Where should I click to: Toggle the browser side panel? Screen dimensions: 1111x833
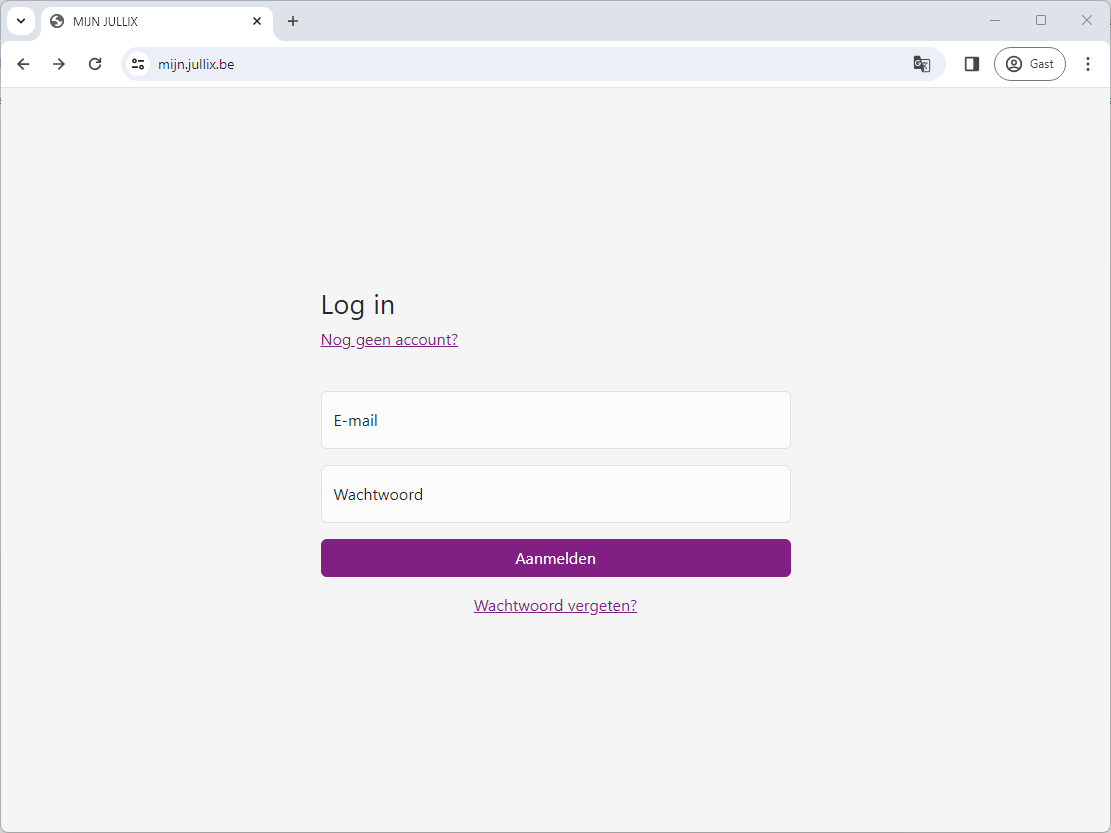[971, 64]
